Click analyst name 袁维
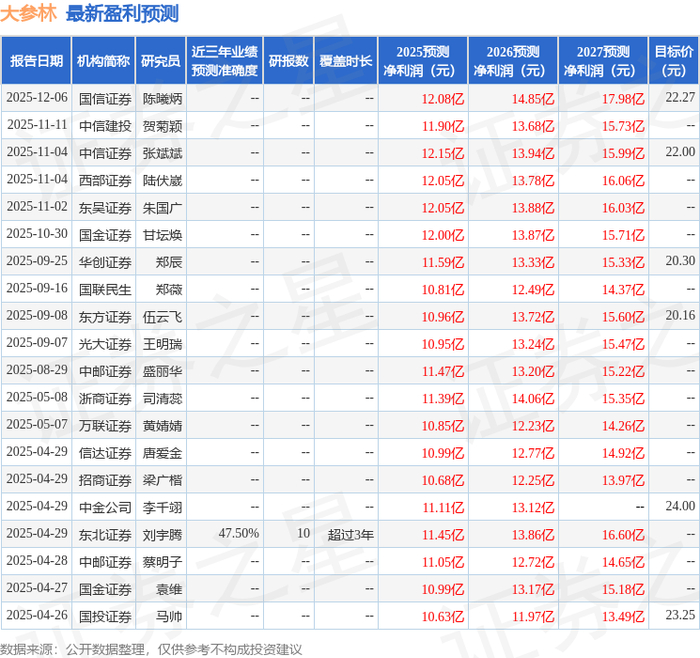 point(169,589)
